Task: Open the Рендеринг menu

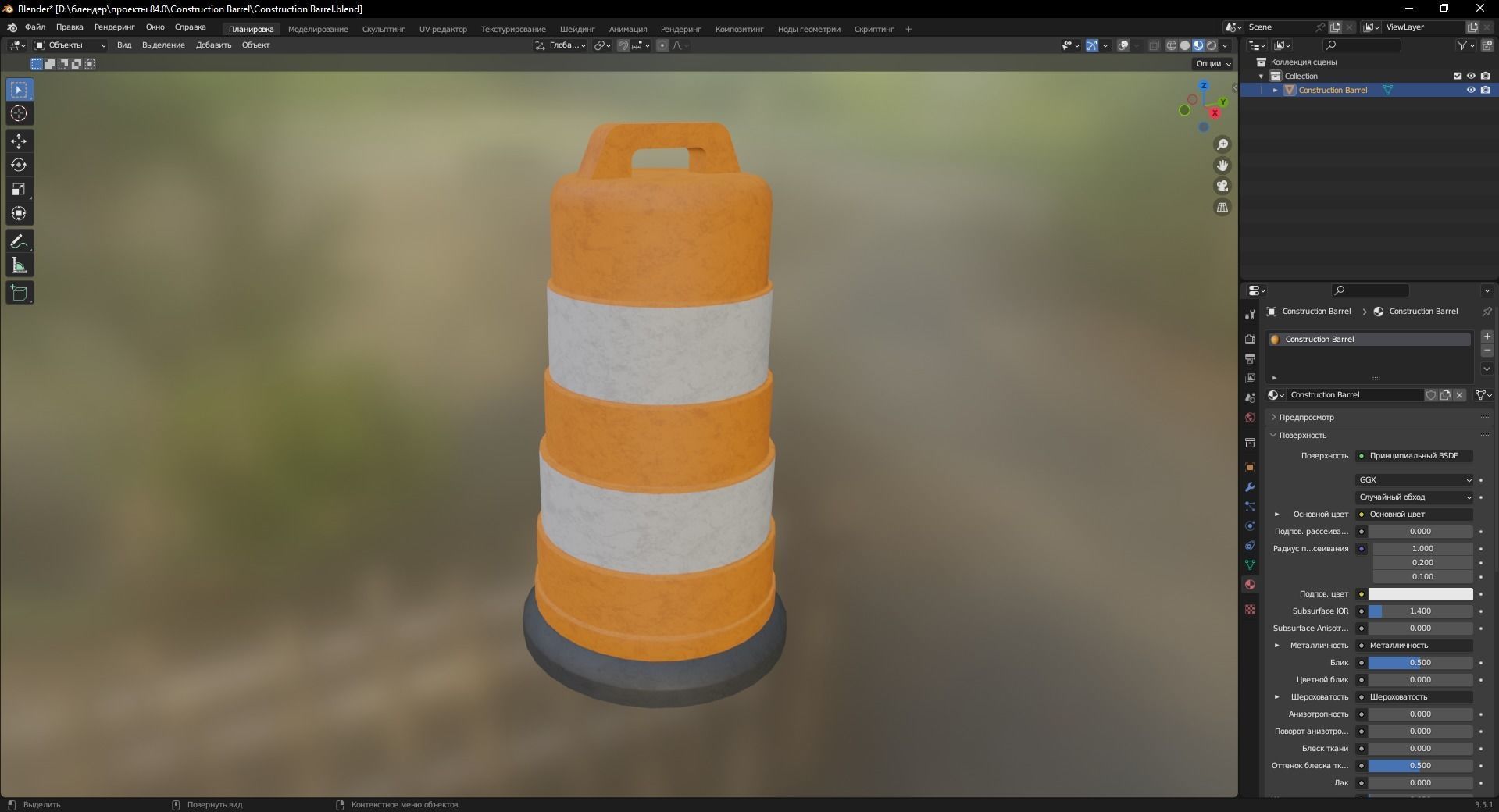Action: [113, 28]
